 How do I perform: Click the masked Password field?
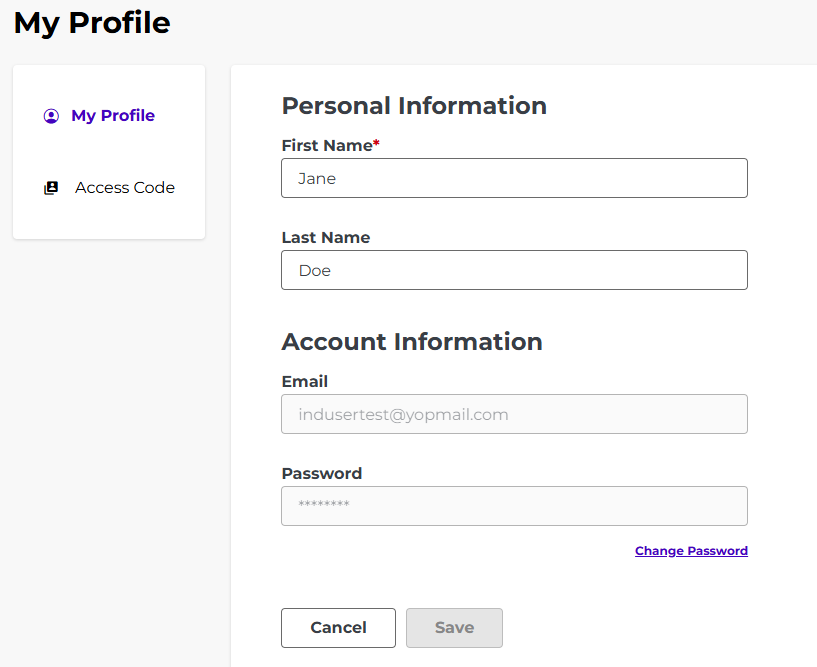tap(514, 506)
